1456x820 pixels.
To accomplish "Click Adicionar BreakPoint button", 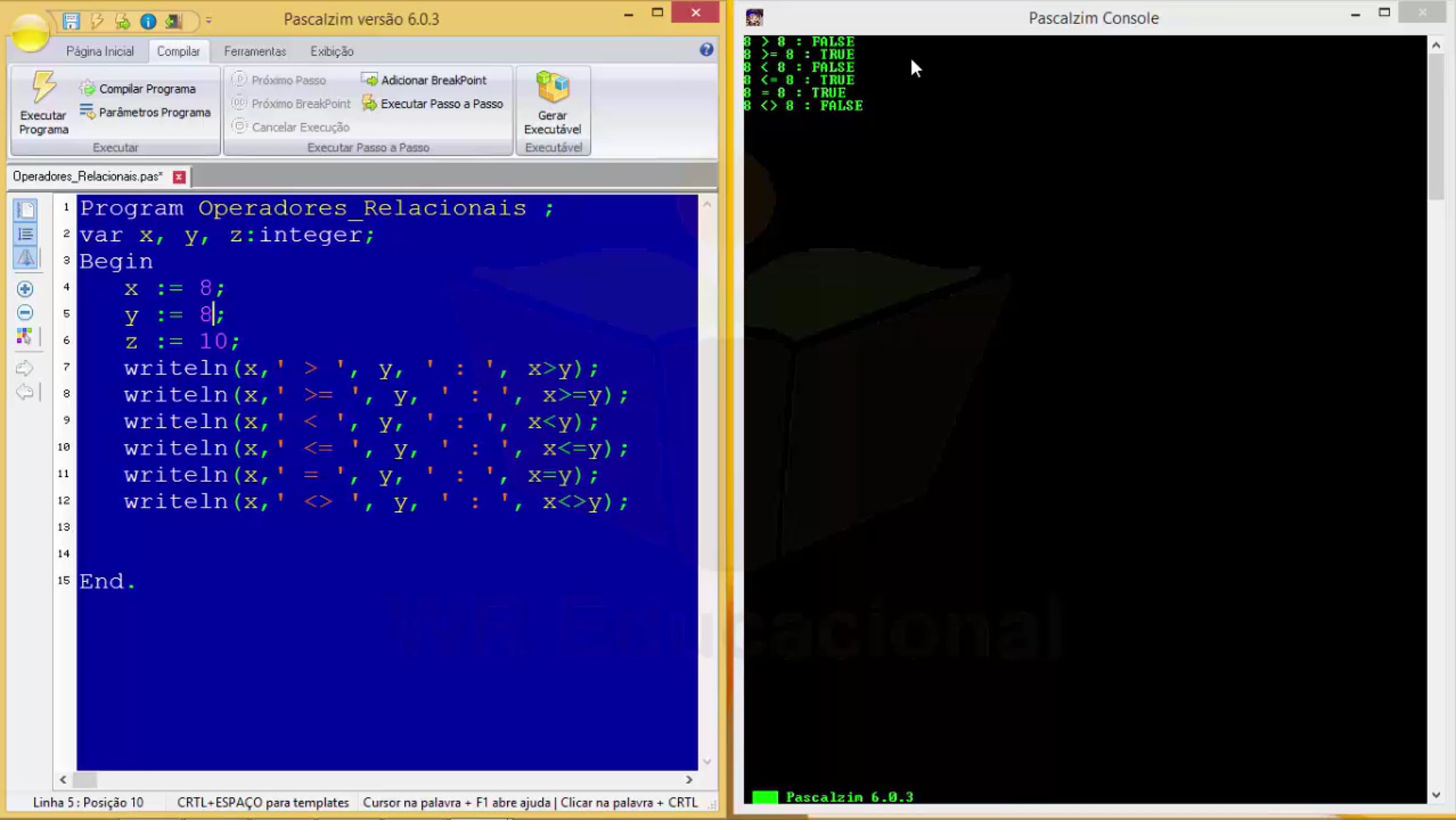I will click(425, 80).
